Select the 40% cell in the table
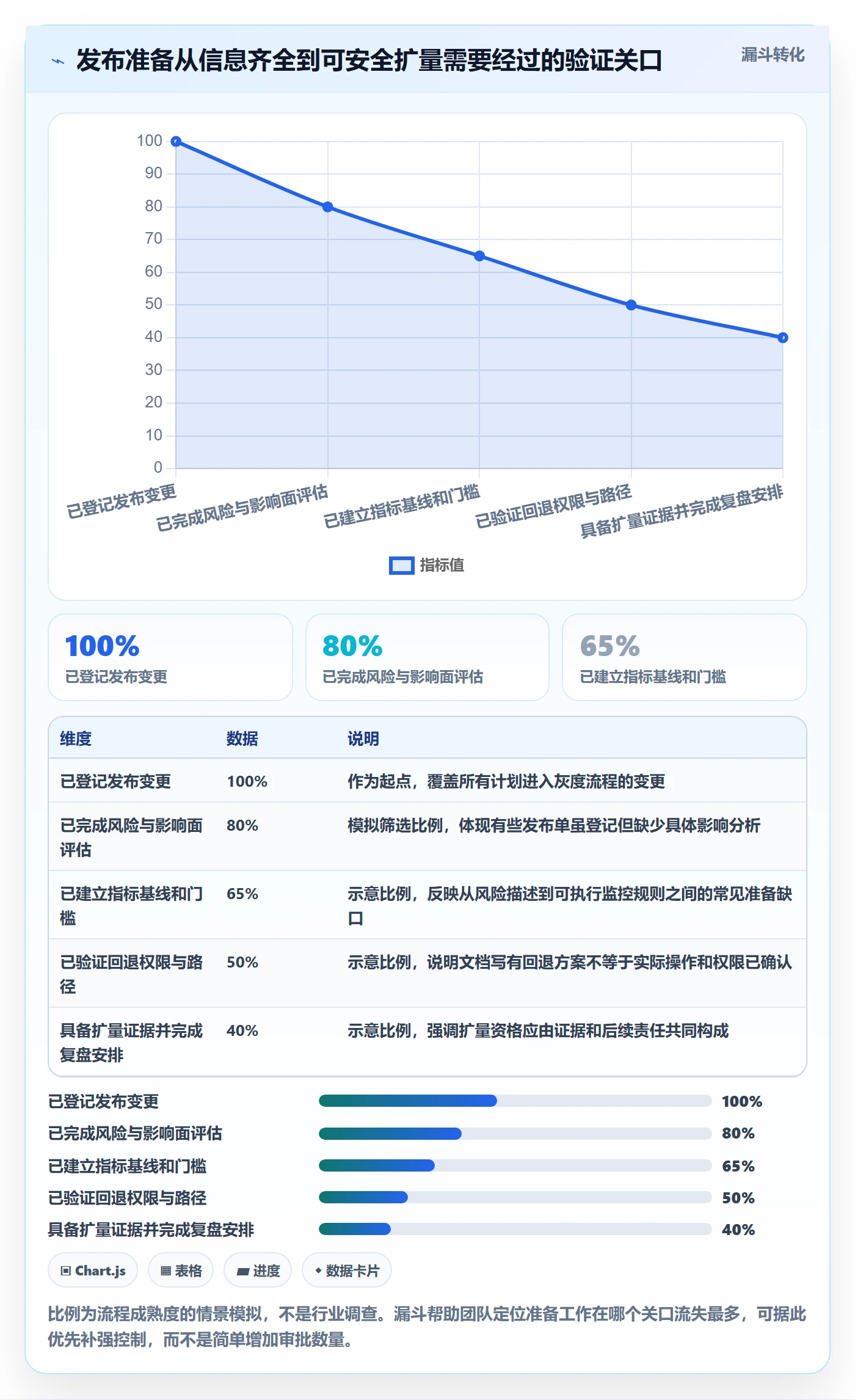855x1400 pixels. point(242,1030)
